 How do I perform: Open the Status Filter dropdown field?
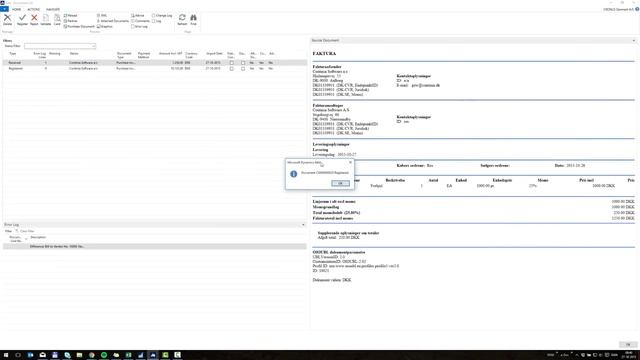coord(60,46)
